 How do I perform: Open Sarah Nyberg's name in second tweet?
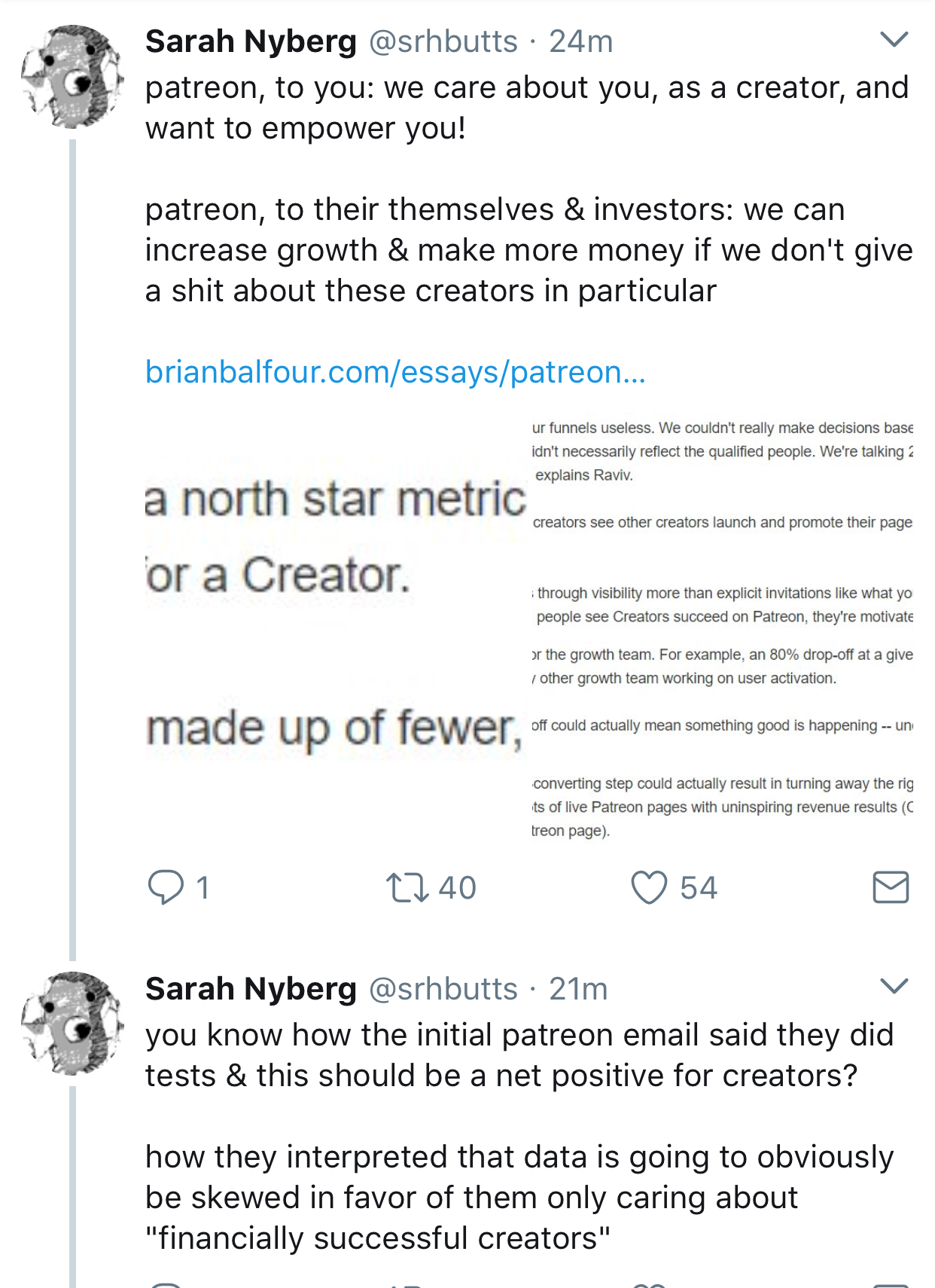coord(251,988)
